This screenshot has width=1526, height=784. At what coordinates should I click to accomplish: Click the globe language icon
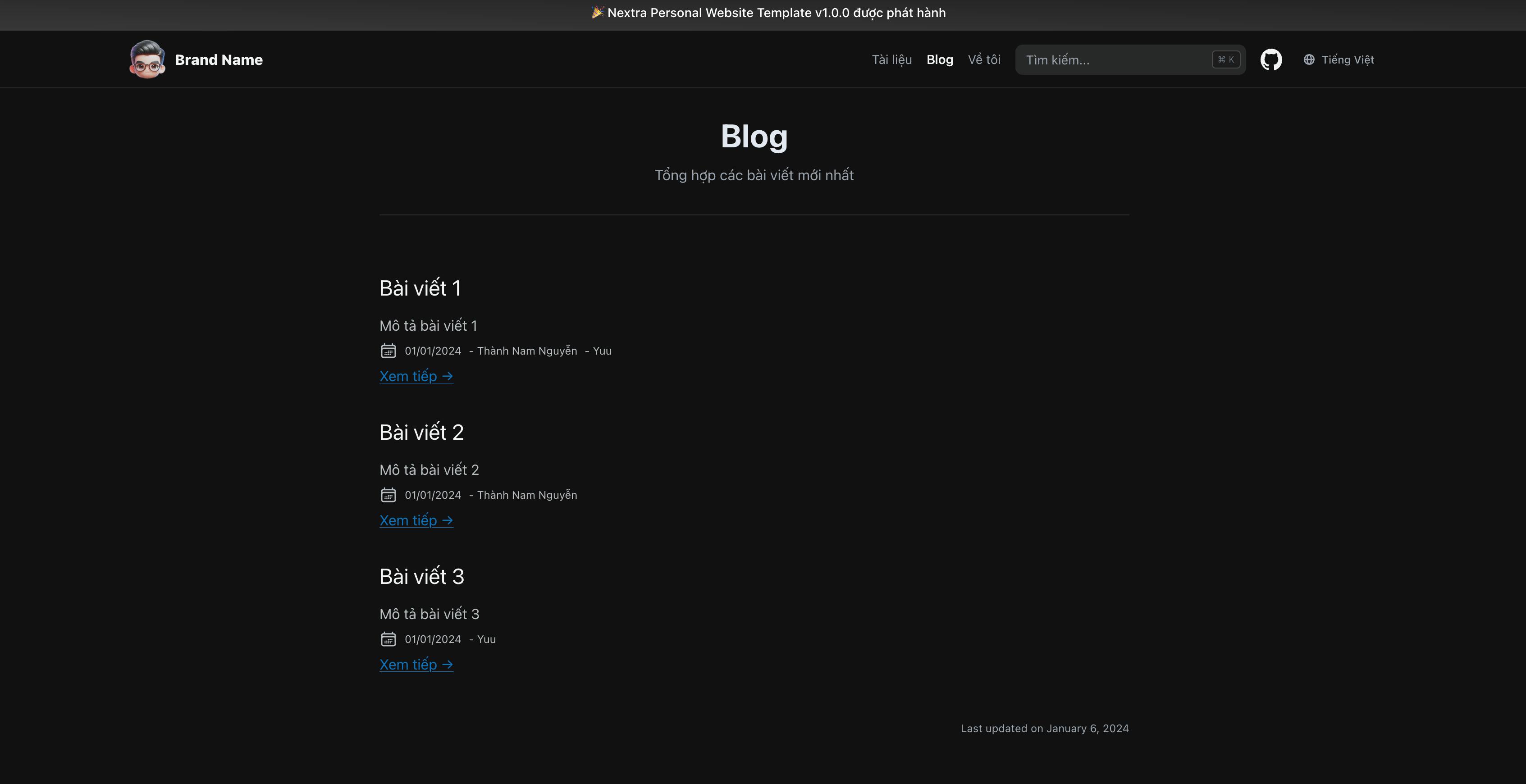tap(1309, 60)
